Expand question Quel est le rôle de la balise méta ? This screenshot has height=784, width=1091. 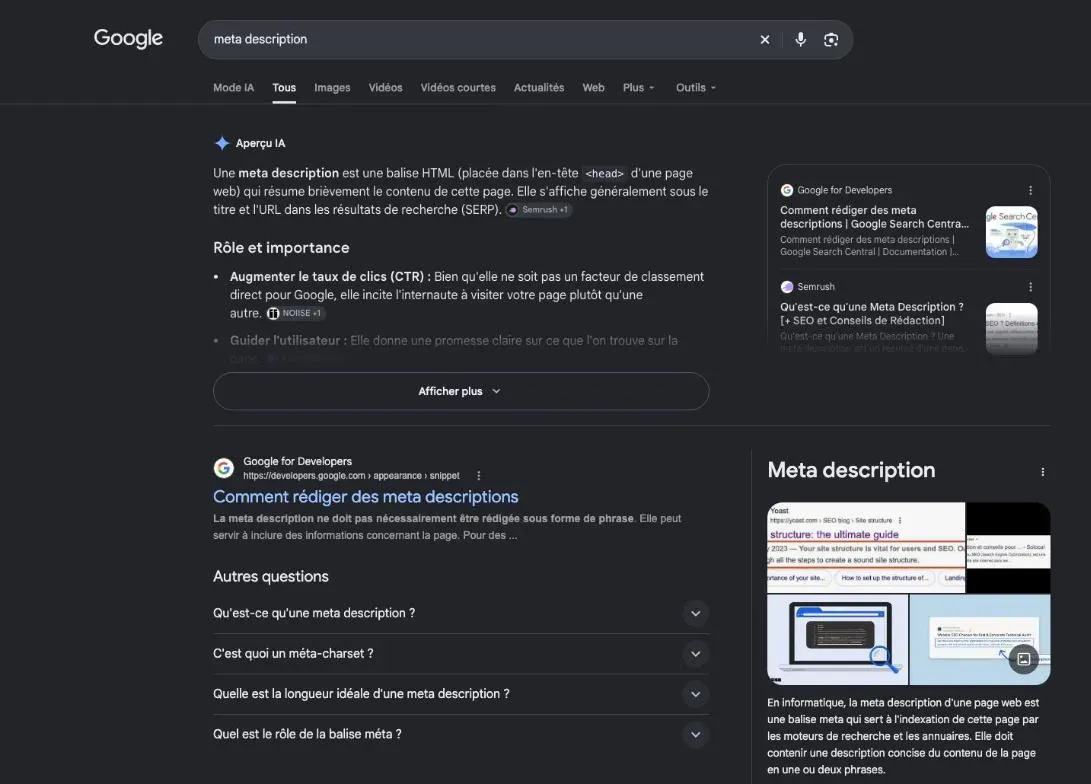pyautogui.click(x=461, y=735)
